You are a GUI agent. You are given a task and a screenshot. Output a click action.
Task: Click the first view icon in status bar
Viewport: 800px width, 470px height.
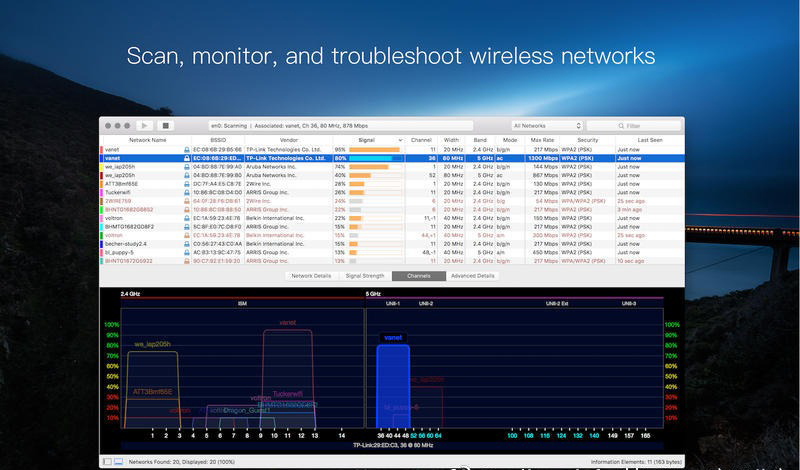(107, 461)
